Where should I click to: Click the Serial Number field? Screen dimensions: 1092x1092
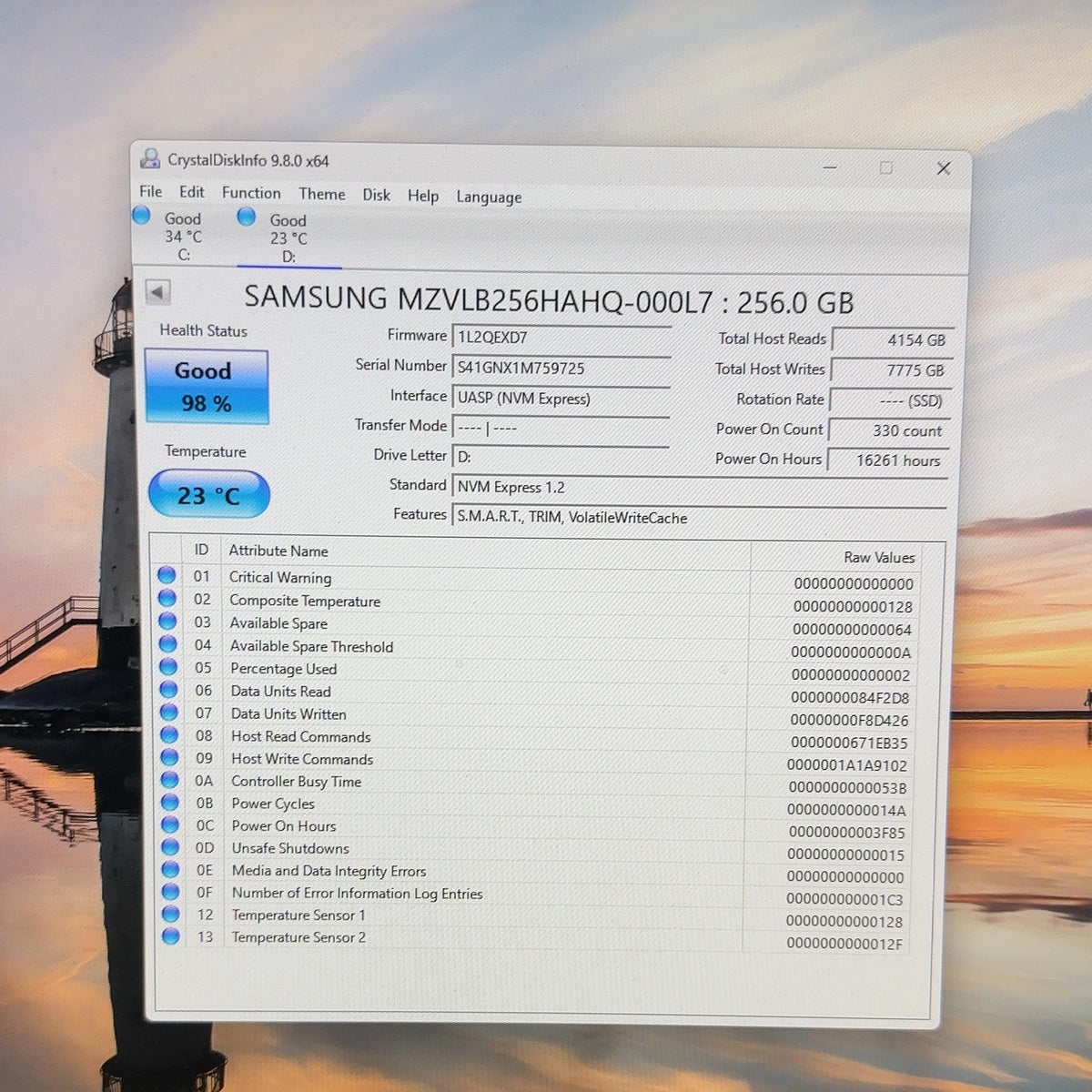coord(561,369)
